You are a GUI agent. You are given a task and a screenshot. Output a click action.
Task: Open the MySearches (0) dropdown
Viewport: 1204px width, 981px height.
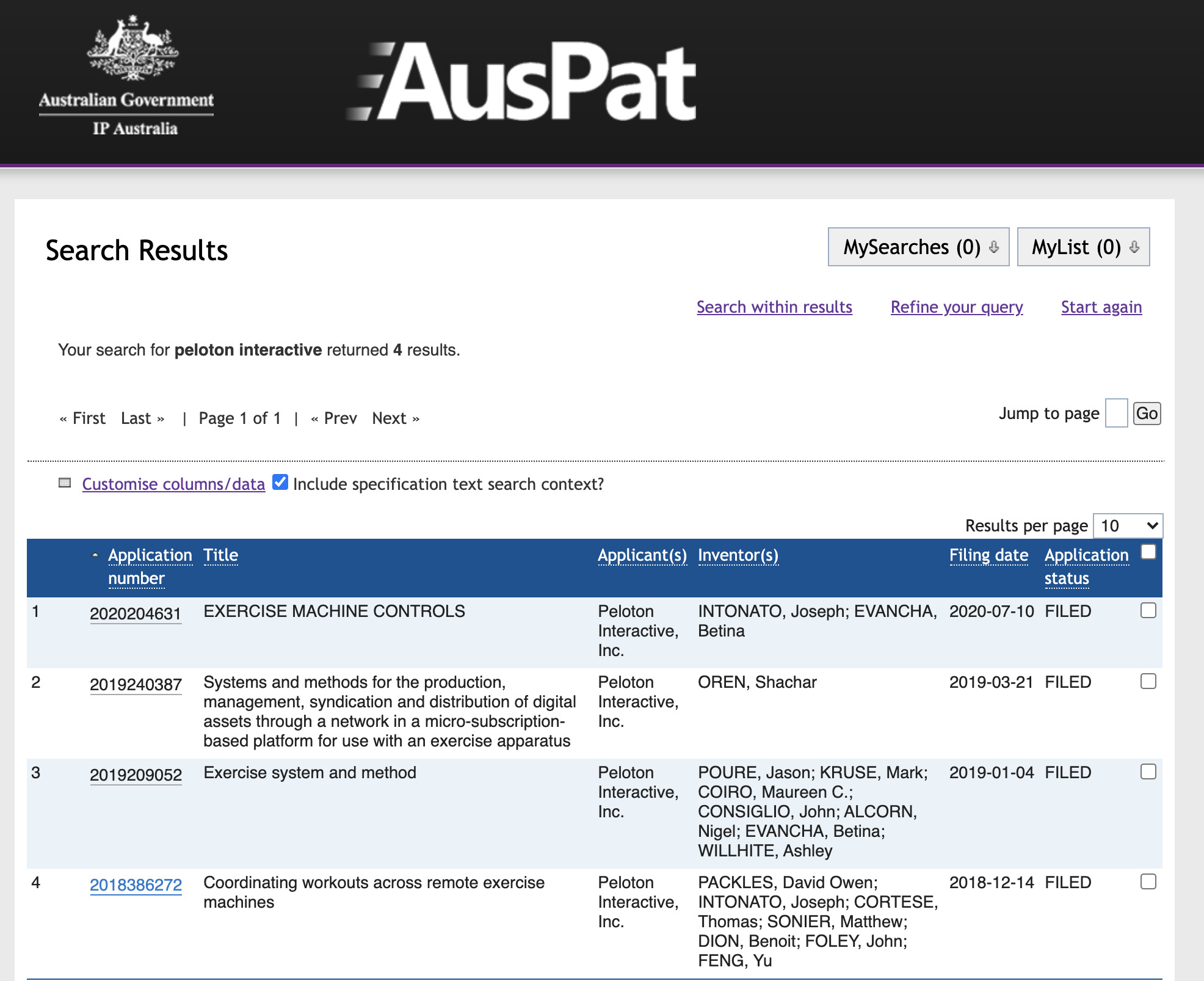[918, 247]
